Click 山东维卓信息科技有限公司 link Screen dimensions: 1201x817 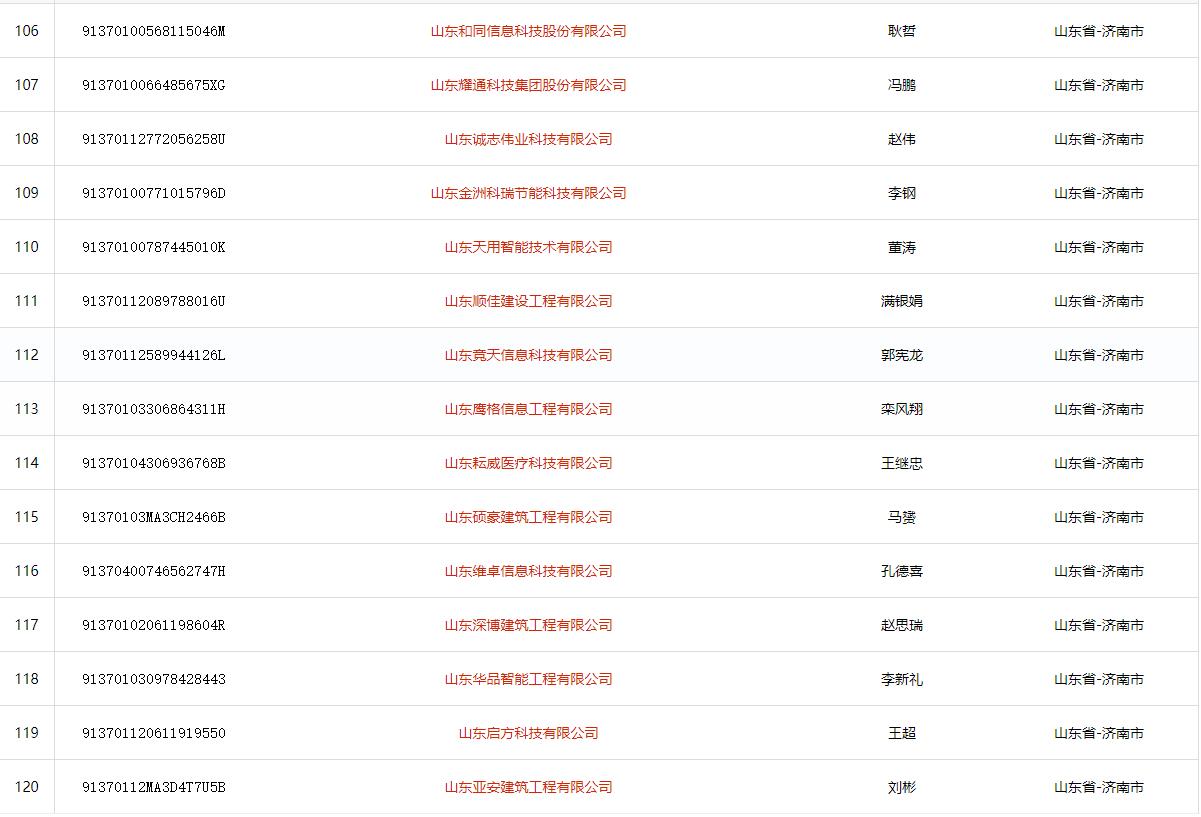(x=528, y=571)
